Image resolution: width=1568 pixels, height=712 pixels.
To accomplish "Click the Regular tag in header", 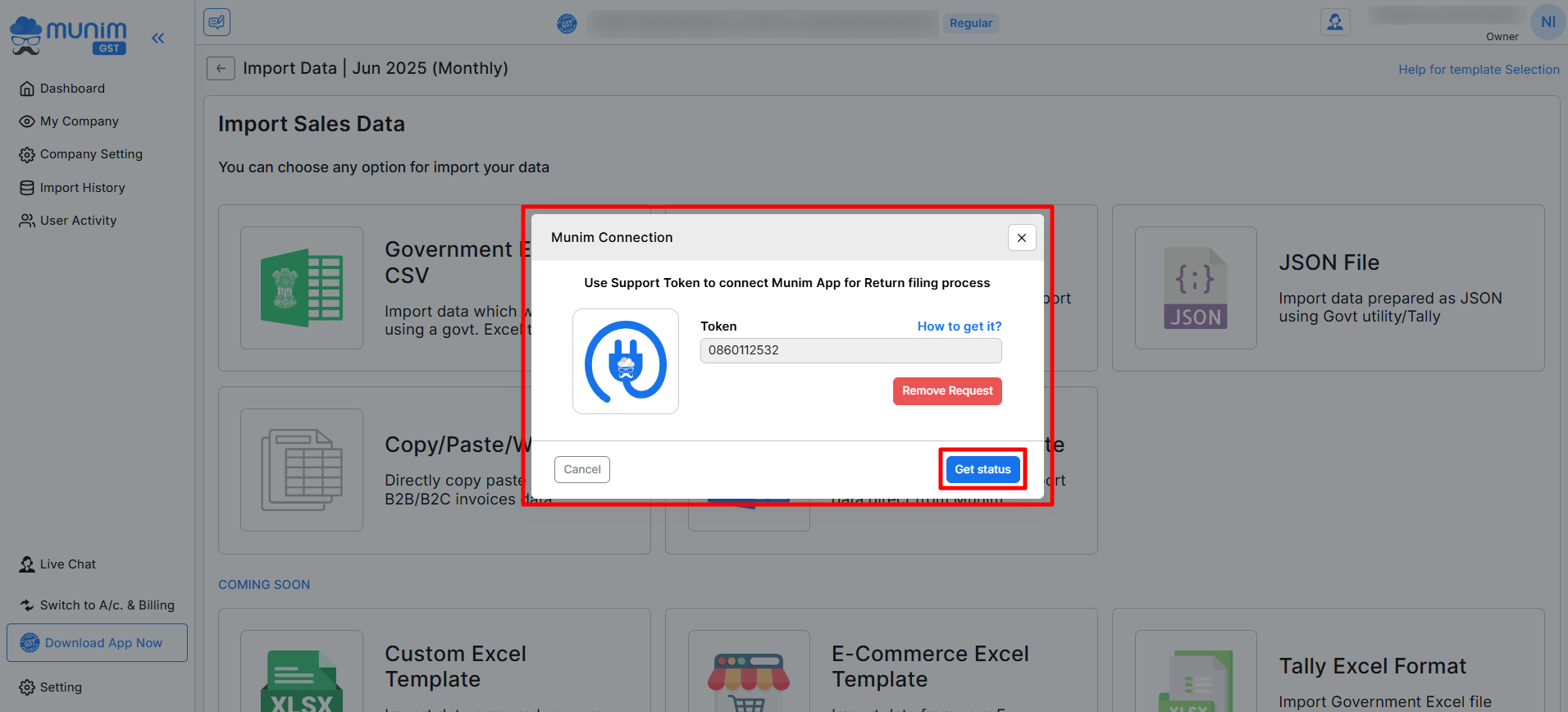I will click(971, 23).
